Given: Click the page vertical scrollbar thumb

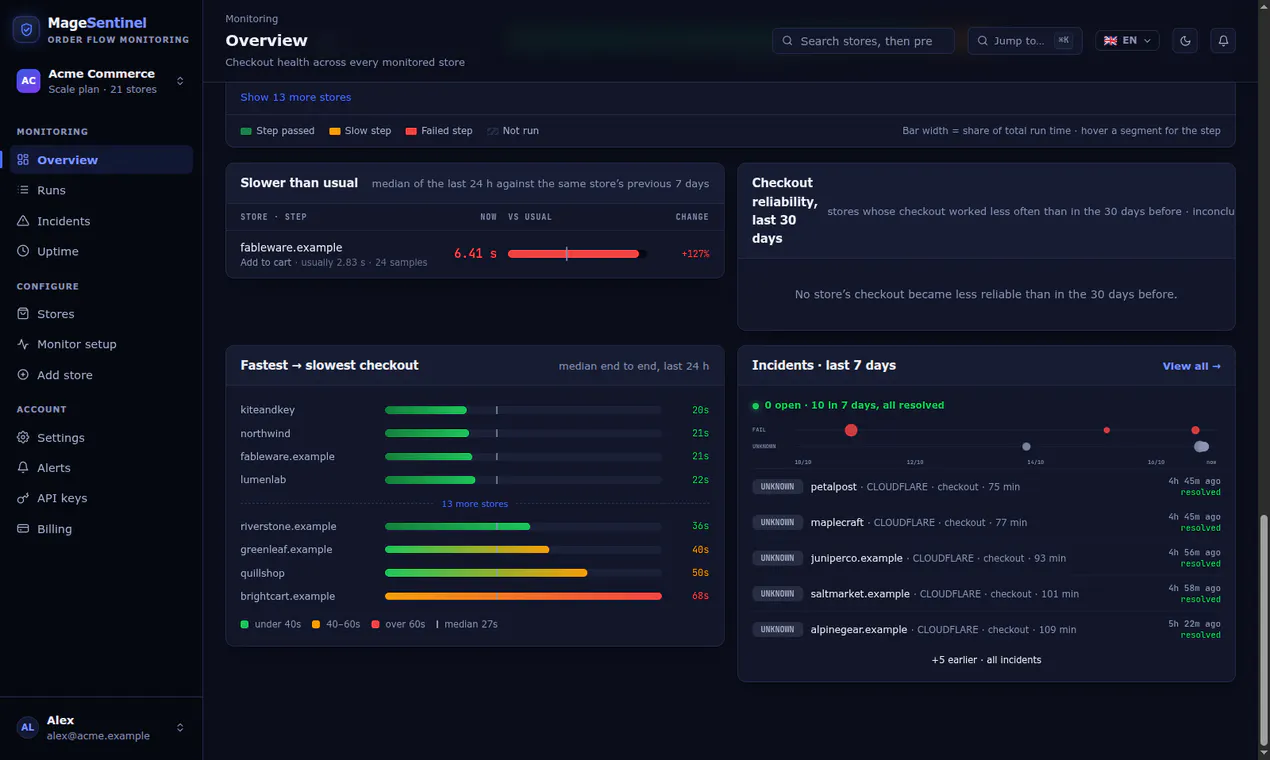Looking at the screenshot, I should pyautogui.click(x=1264, y=630).
